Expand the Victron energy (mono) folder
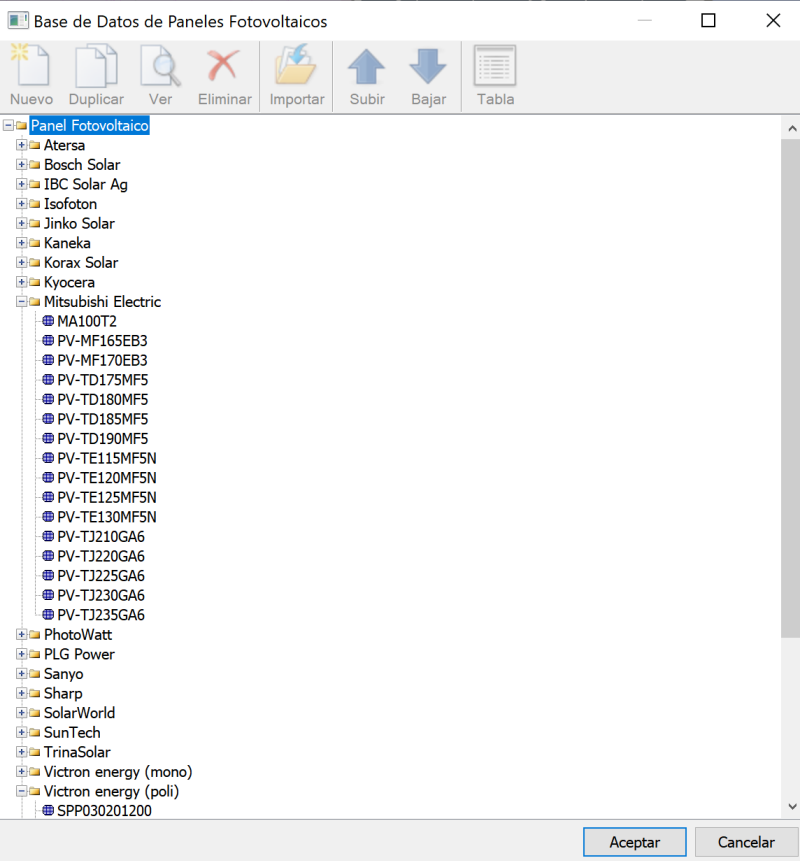800x861 pixels. click(x=21, y=771)
